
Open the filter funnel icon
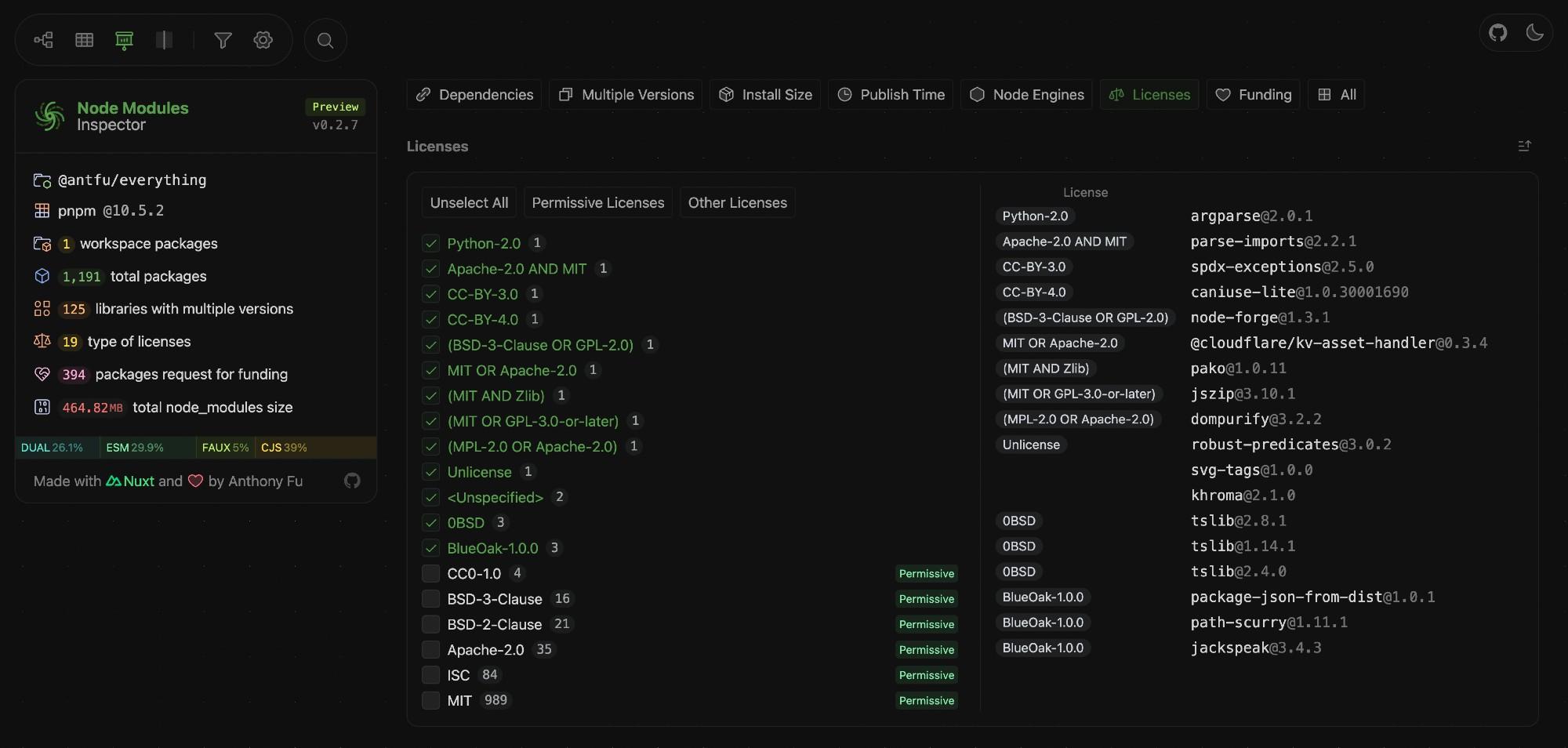pos(223,40)
